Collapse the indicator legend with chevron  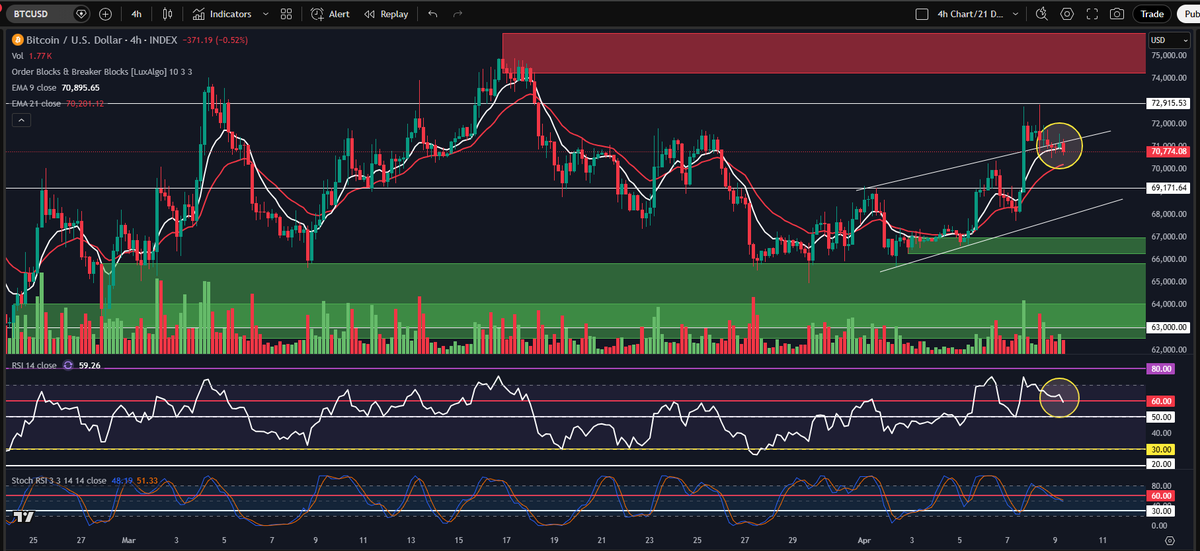(x=21, y=120)
